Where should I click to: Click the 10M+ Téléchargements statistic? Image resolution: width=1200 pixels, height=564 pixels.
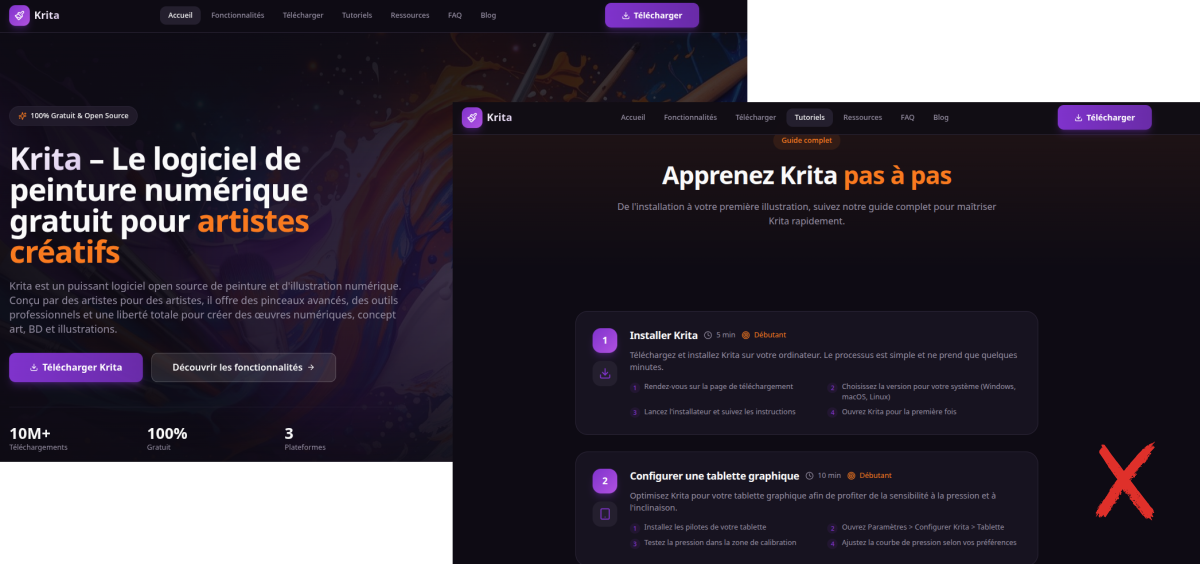coord(39,438)
